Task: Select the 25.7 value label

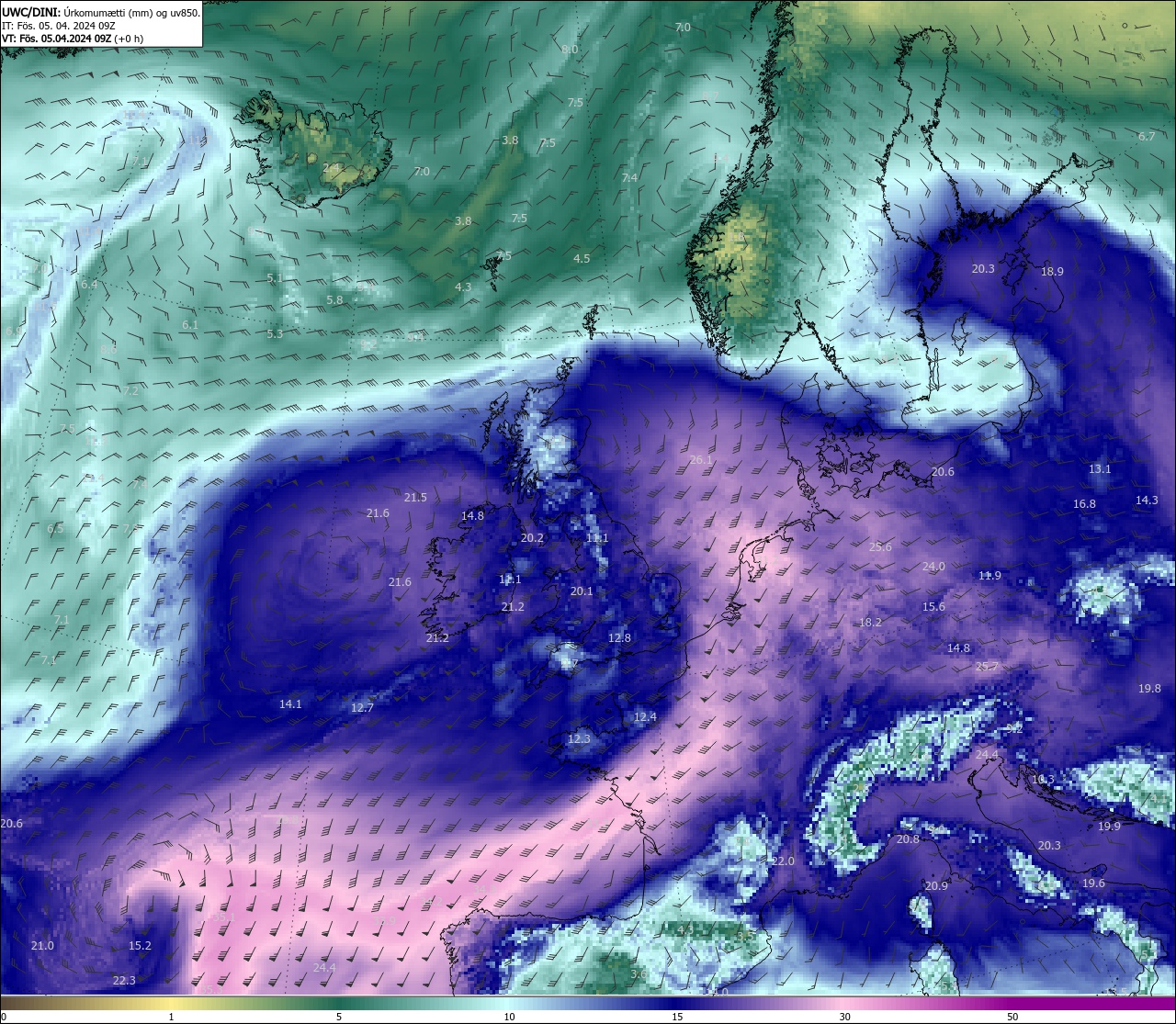Action: 987,666
